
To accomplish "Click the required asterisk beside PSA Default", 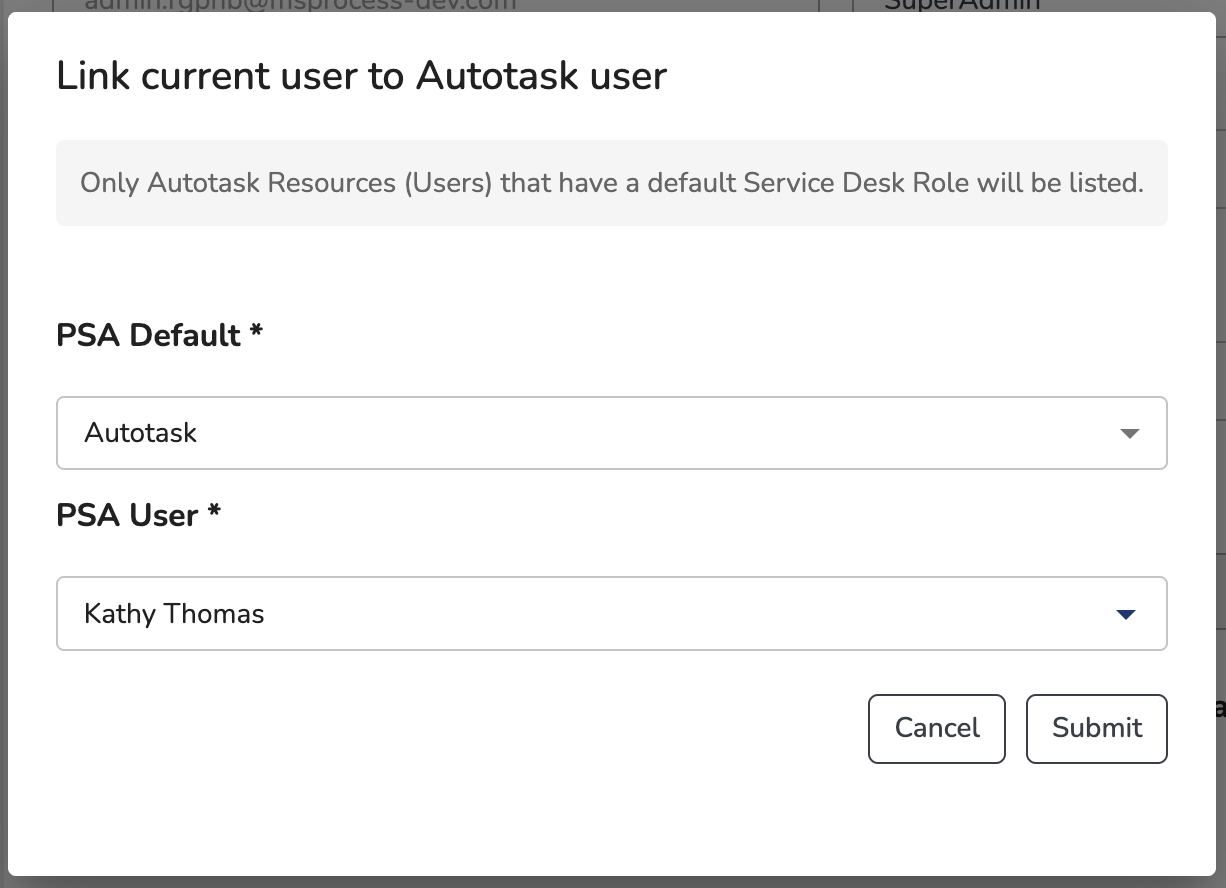I will [x=256, y=331].
